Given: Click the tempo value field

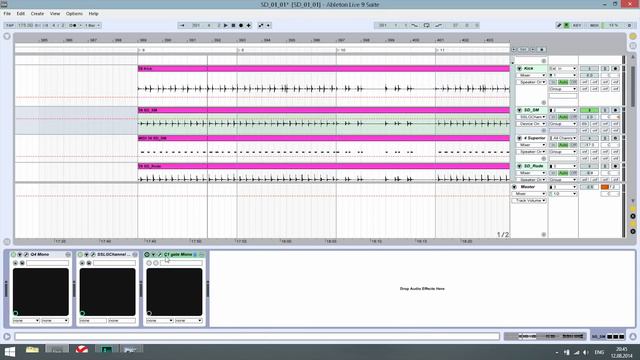Looking at the screenshot, I should pos(25,25).
